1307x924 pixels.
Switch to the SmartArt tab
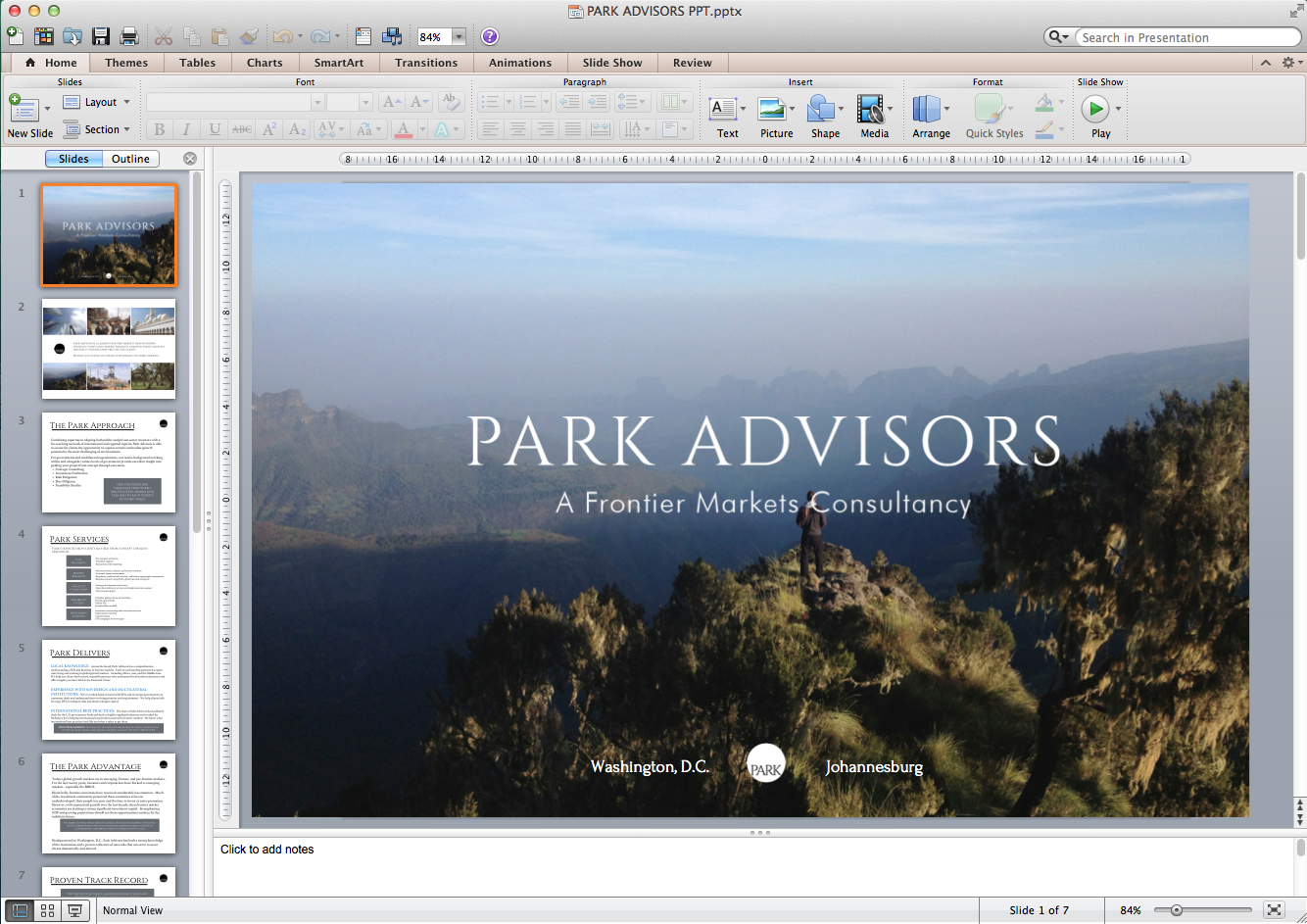pyautogui.click(x=338, y=63)
